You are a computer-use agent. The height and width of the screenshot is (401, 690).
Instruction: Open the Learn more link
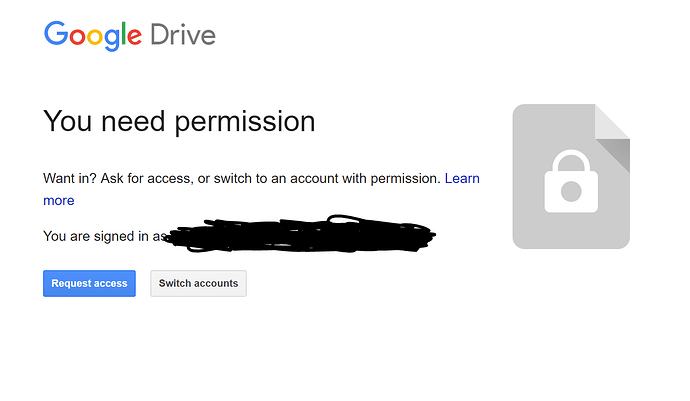(462, 179)
